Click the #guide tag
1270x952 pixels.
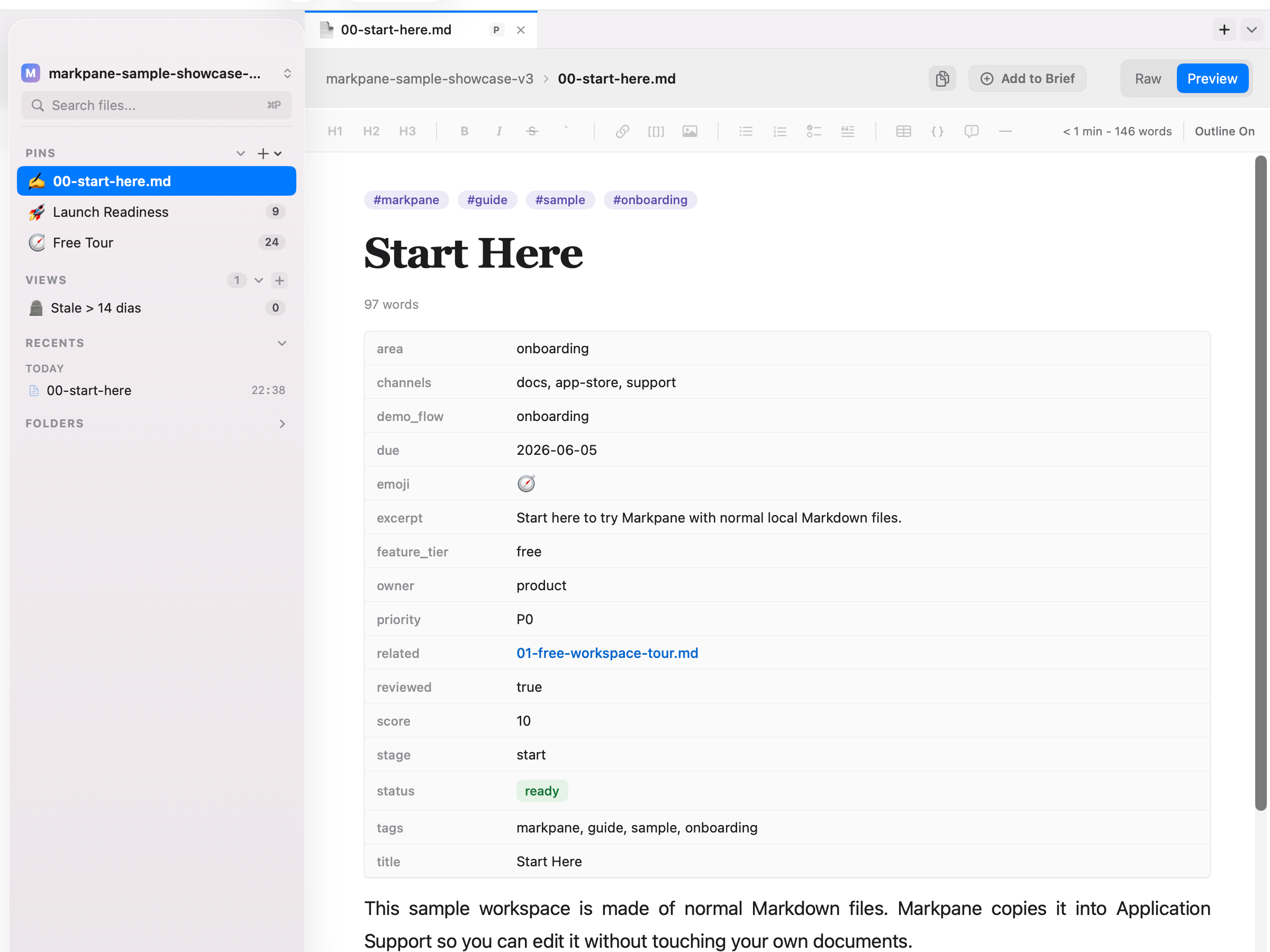click(487, 200)
